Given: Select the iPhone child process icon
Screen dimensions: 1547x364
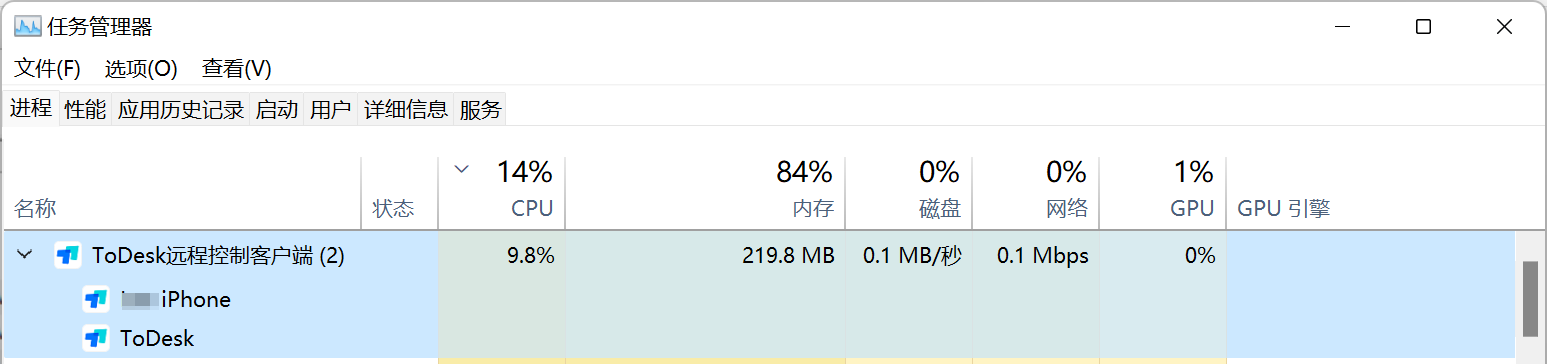Looking at the screenshot, I should (96, 299).
